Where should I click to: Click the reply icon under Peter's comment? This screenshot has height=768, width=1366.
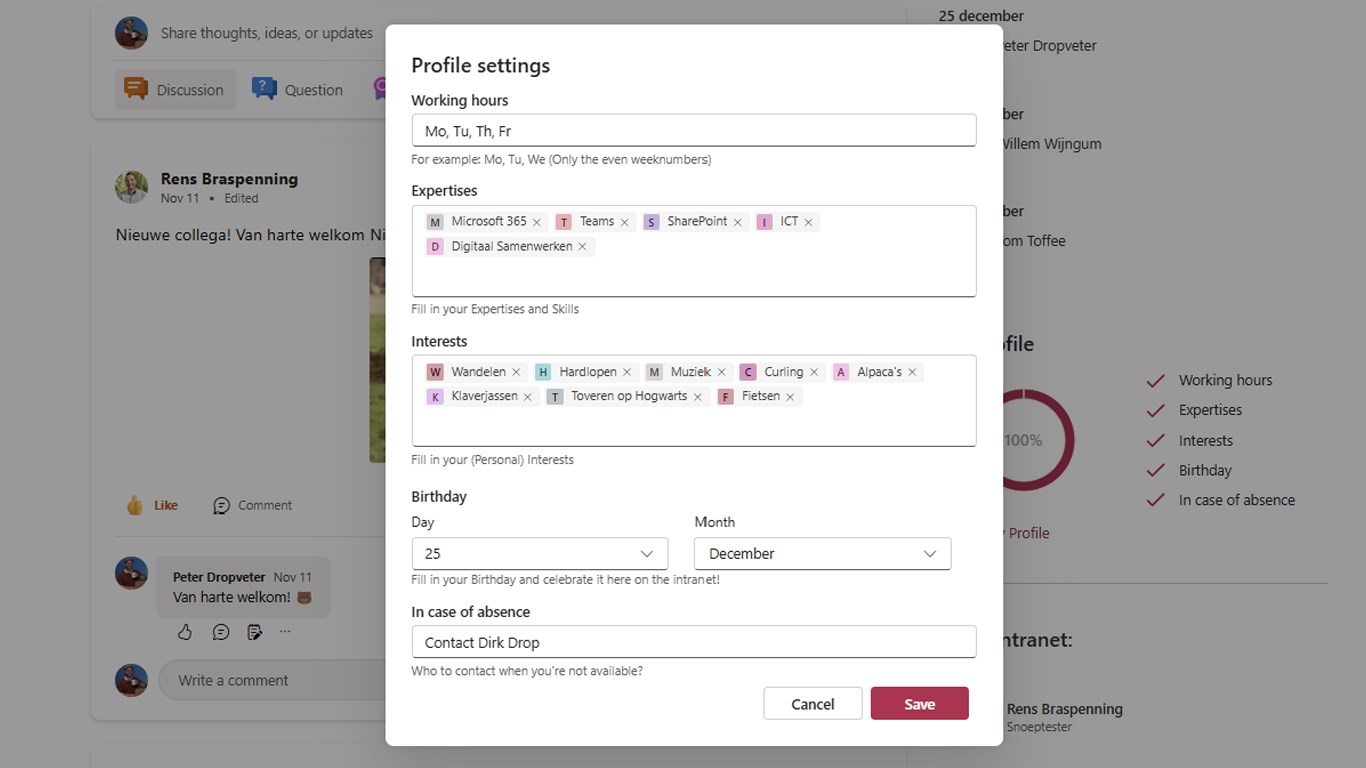point(221,632)
